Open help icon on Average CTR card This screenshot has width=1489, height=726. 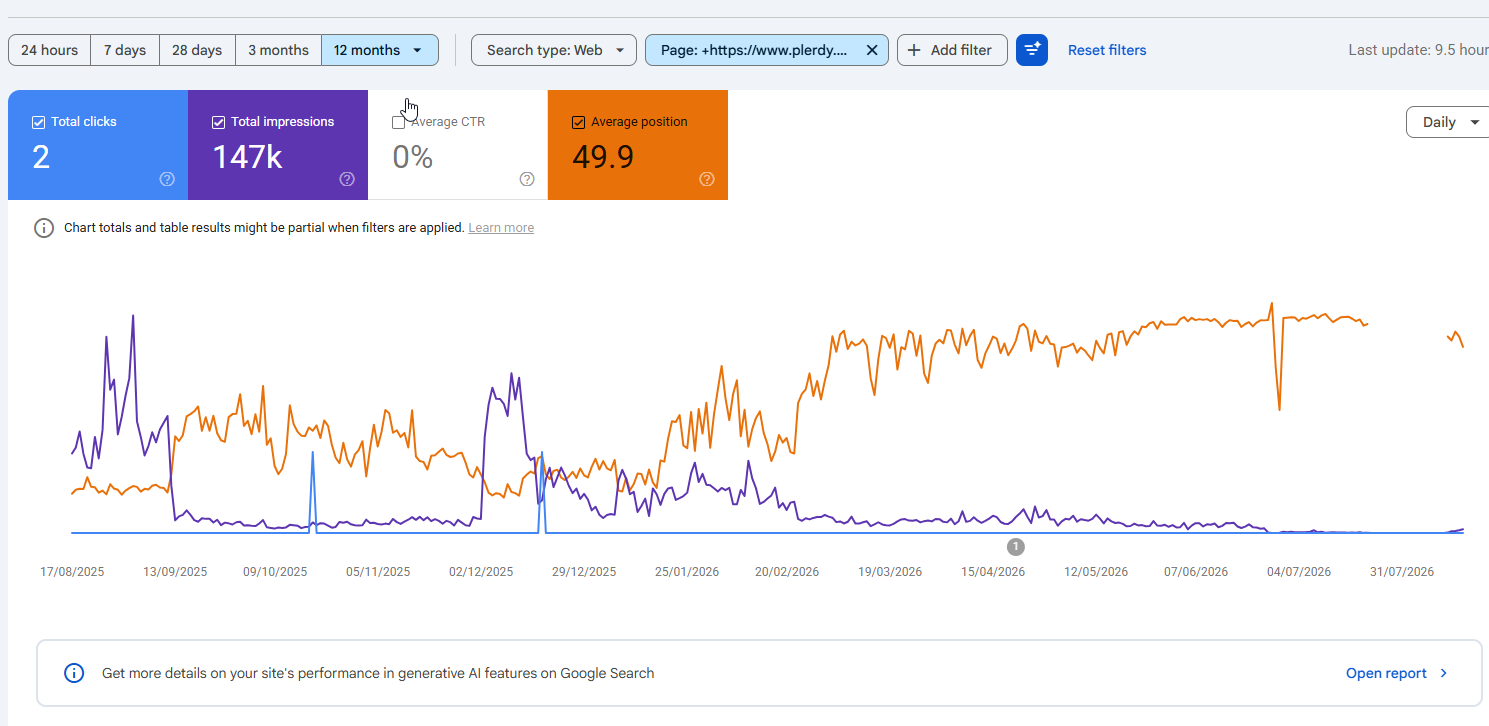pyautogui.click(x=527, y=179)
